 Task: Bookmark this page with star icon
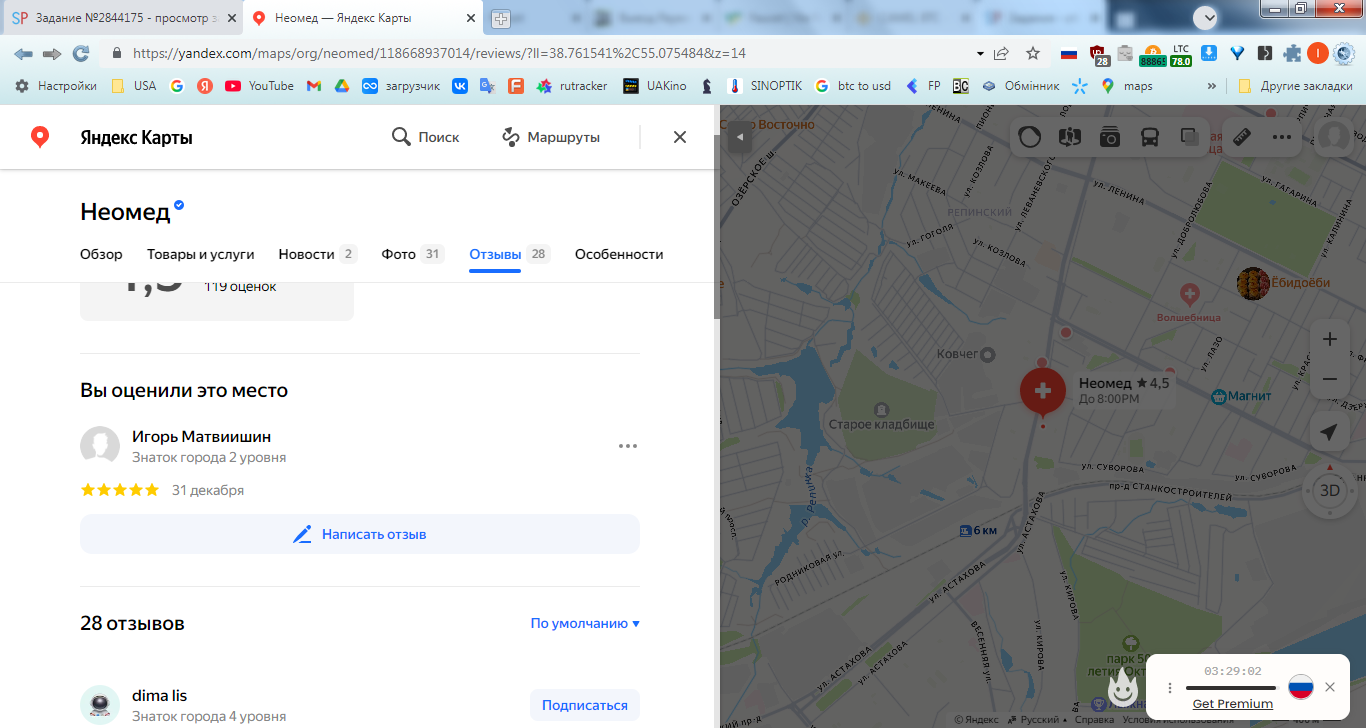pyautogui.click(x=1033, y=53)
